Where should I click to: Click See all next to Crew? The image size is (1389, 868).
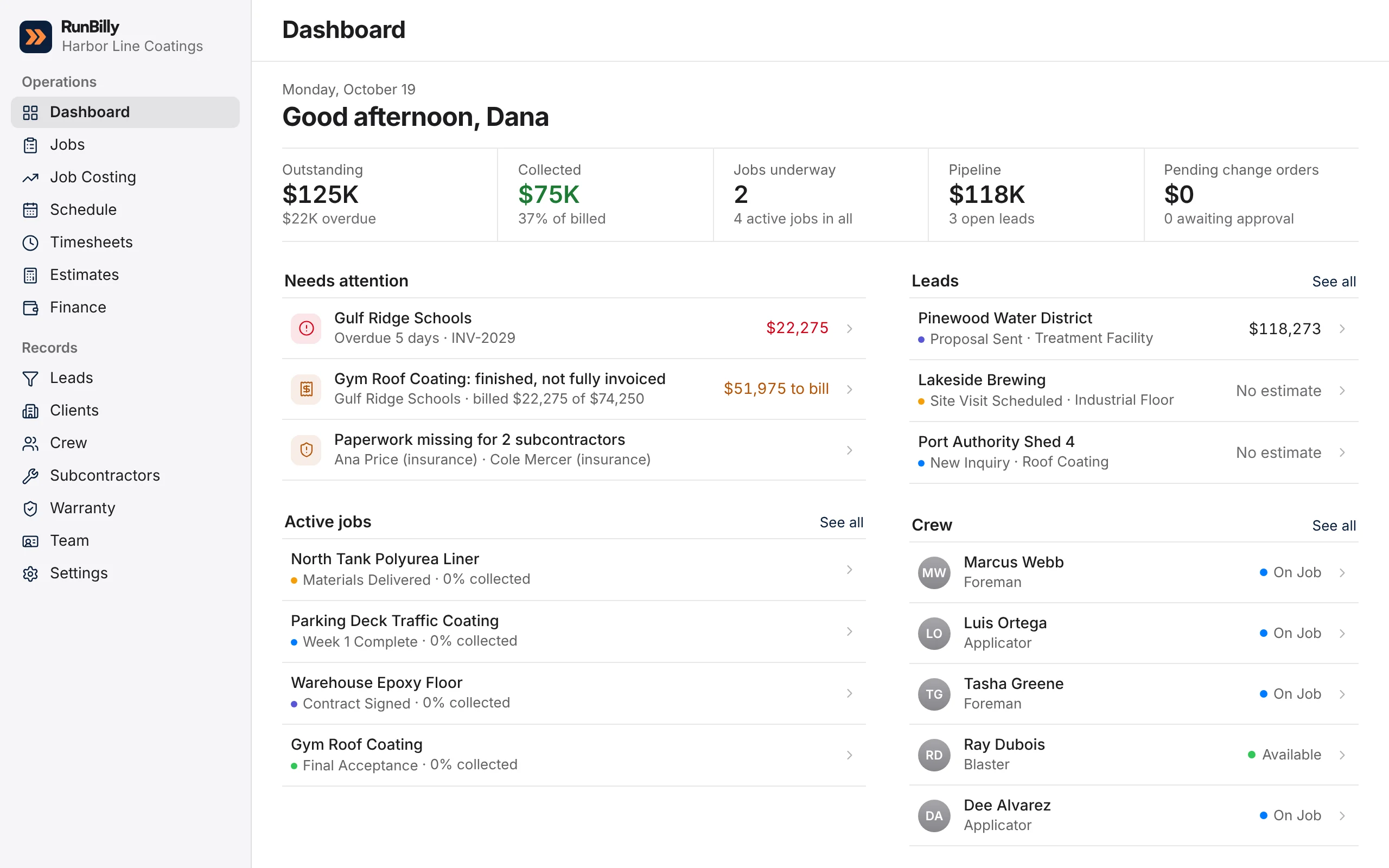coord(1334,525)
